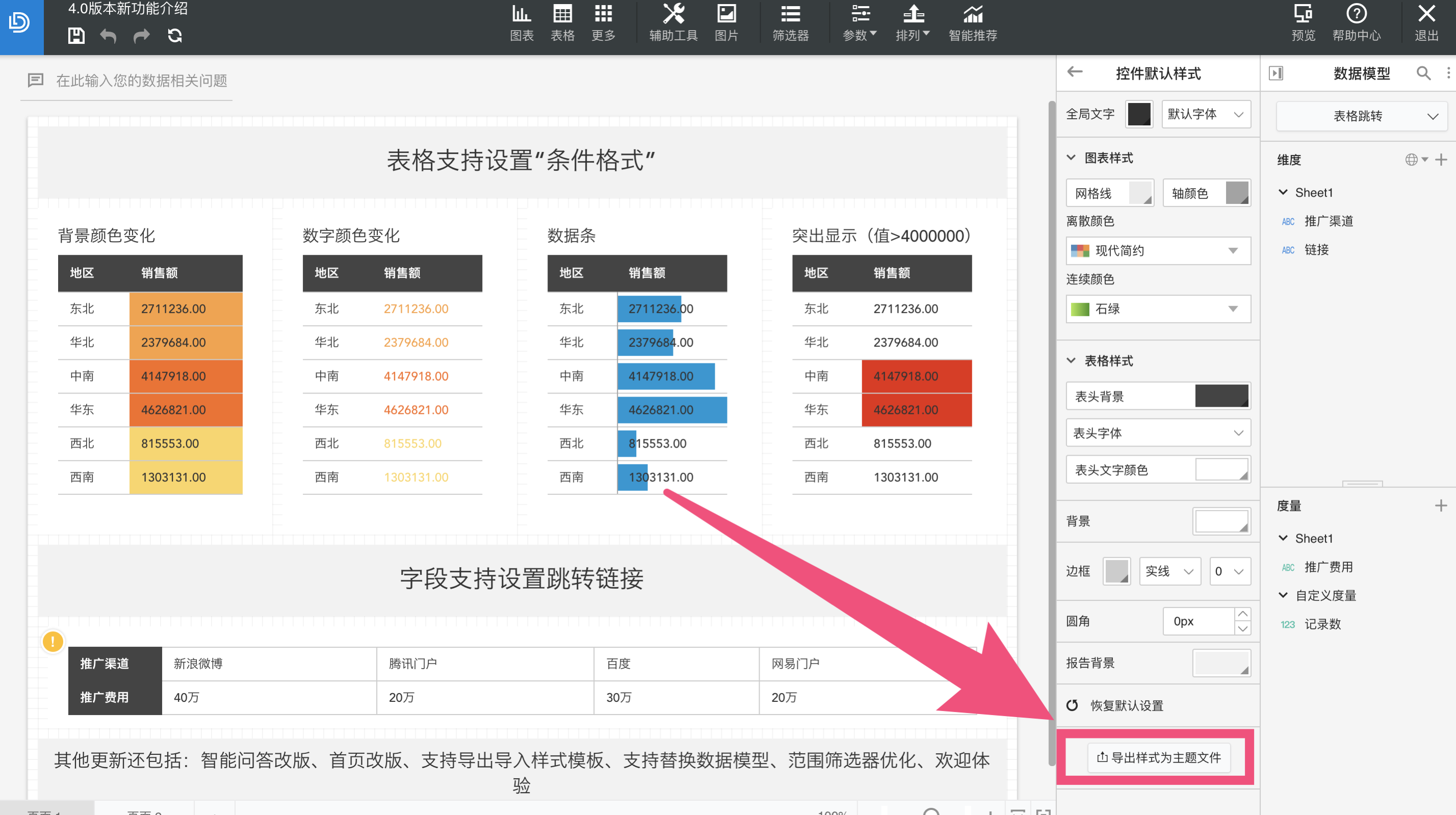Undo the last action
The height and width of the screenshot is (815, 1456).
pyautogui.click(x=108, y=36)
